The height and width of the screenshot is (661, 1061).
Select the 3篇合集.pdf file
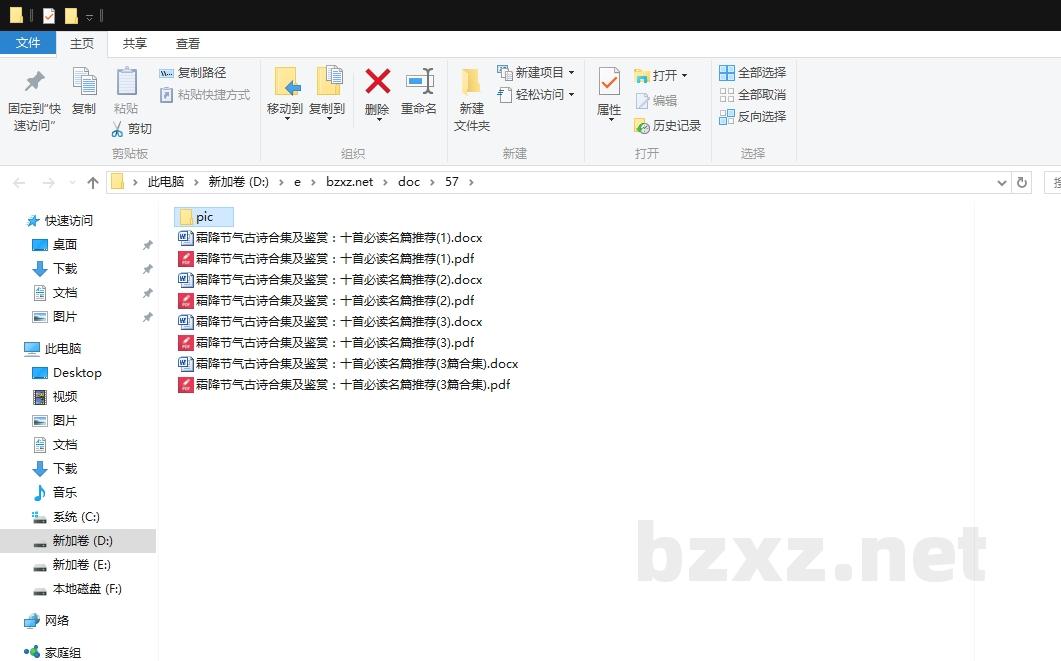pos(352,385)
